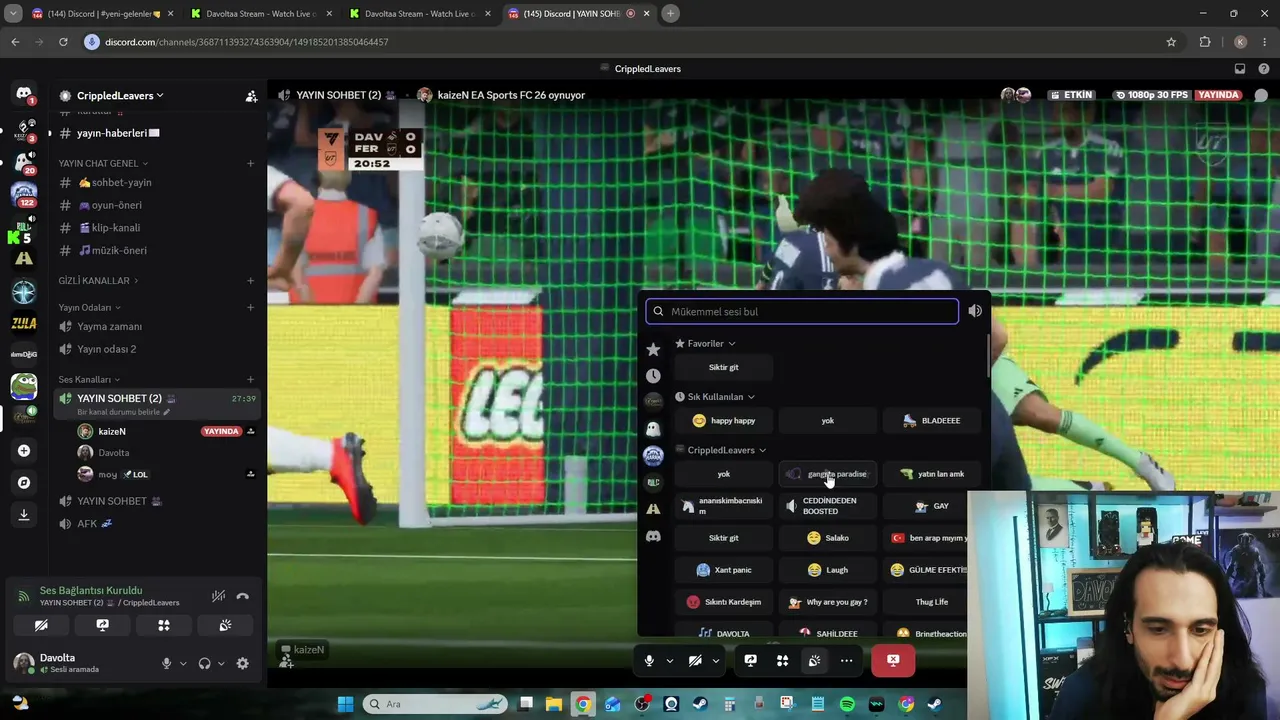
Task: Open activities icon in stream control bar
Action: [783, 660]
